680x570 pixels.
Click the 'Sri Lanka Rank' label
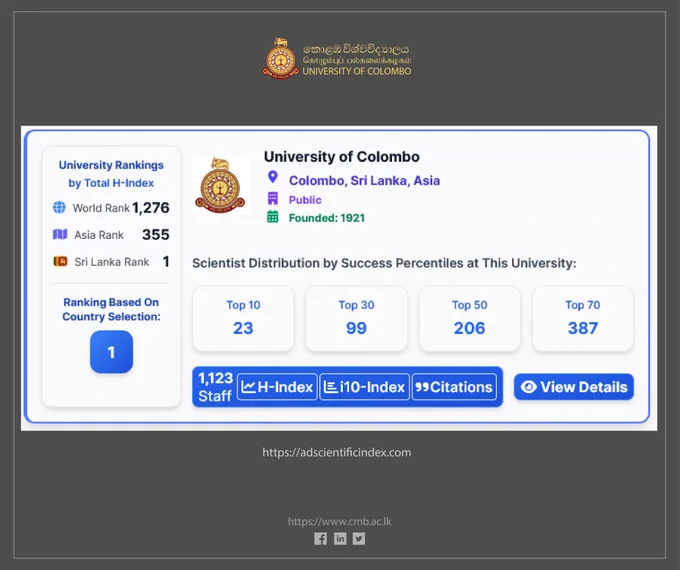tap(111, 262)
